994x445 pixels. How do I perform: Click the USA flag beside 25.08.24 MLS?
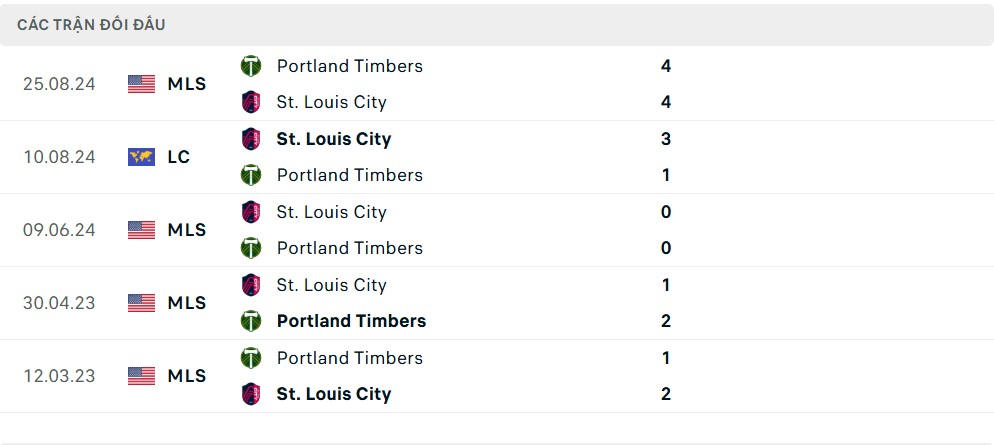(141, 84)
